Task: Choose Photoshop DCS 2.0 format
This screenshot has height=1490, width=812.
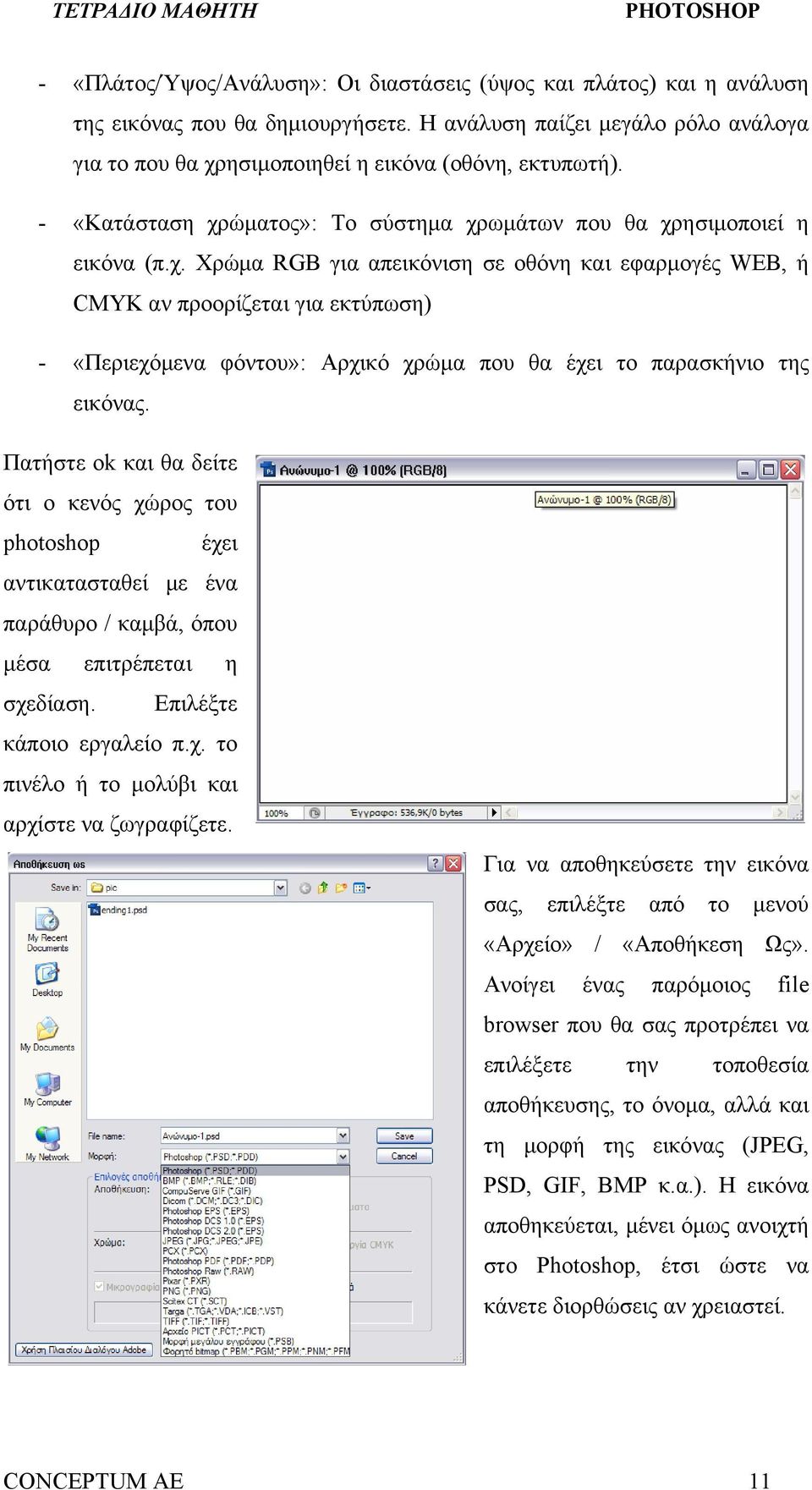Action: (x=255, y=1231)
